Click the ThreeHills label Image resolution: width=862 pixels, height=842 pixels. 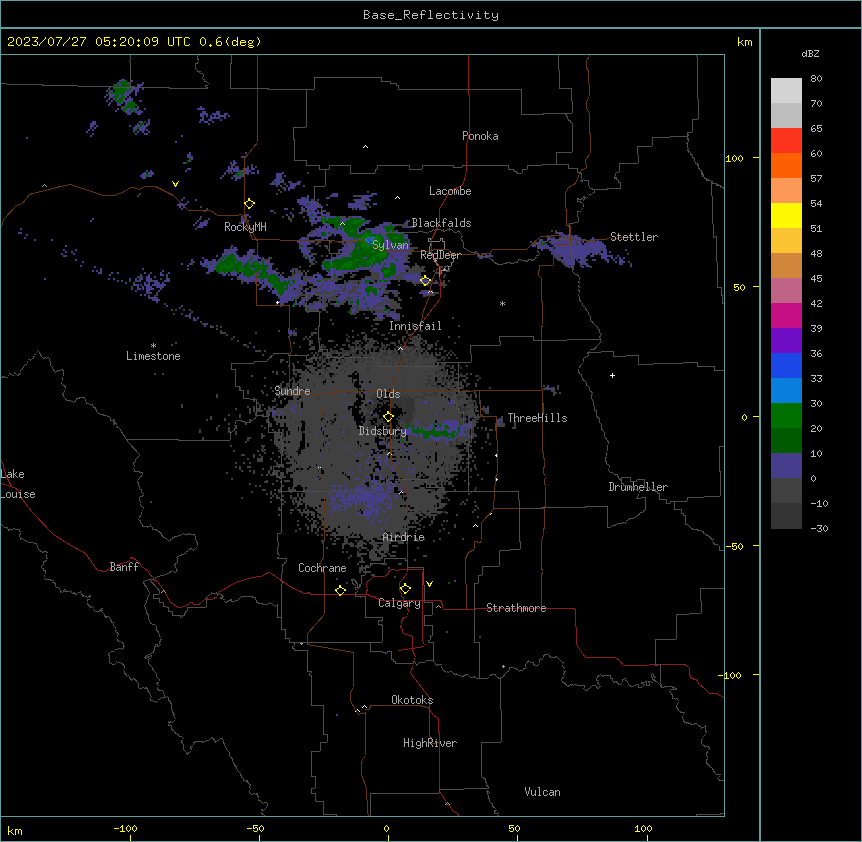pyautogui.click(x=537, y=418)
